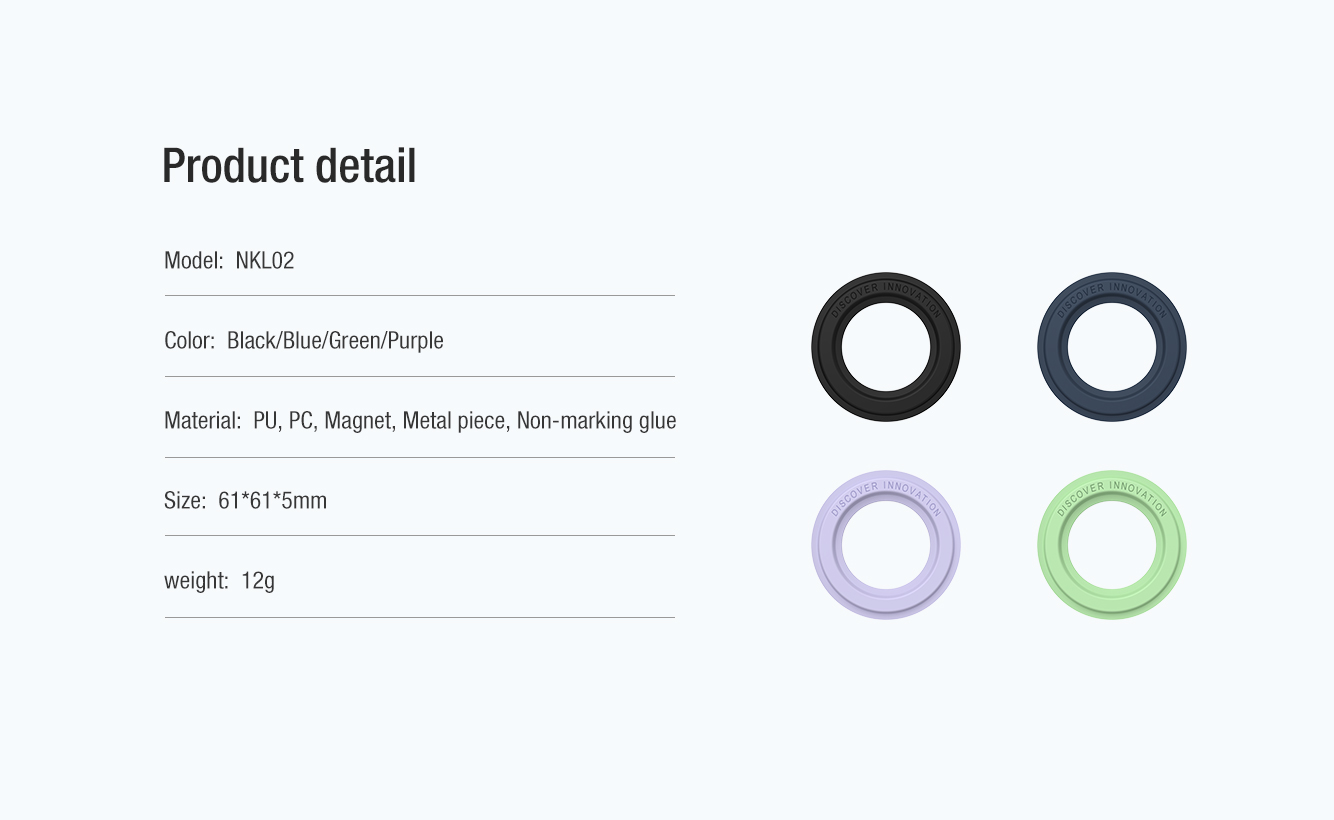Click the NKL02 model number
1334x820 pixels.
coord(265,261)
